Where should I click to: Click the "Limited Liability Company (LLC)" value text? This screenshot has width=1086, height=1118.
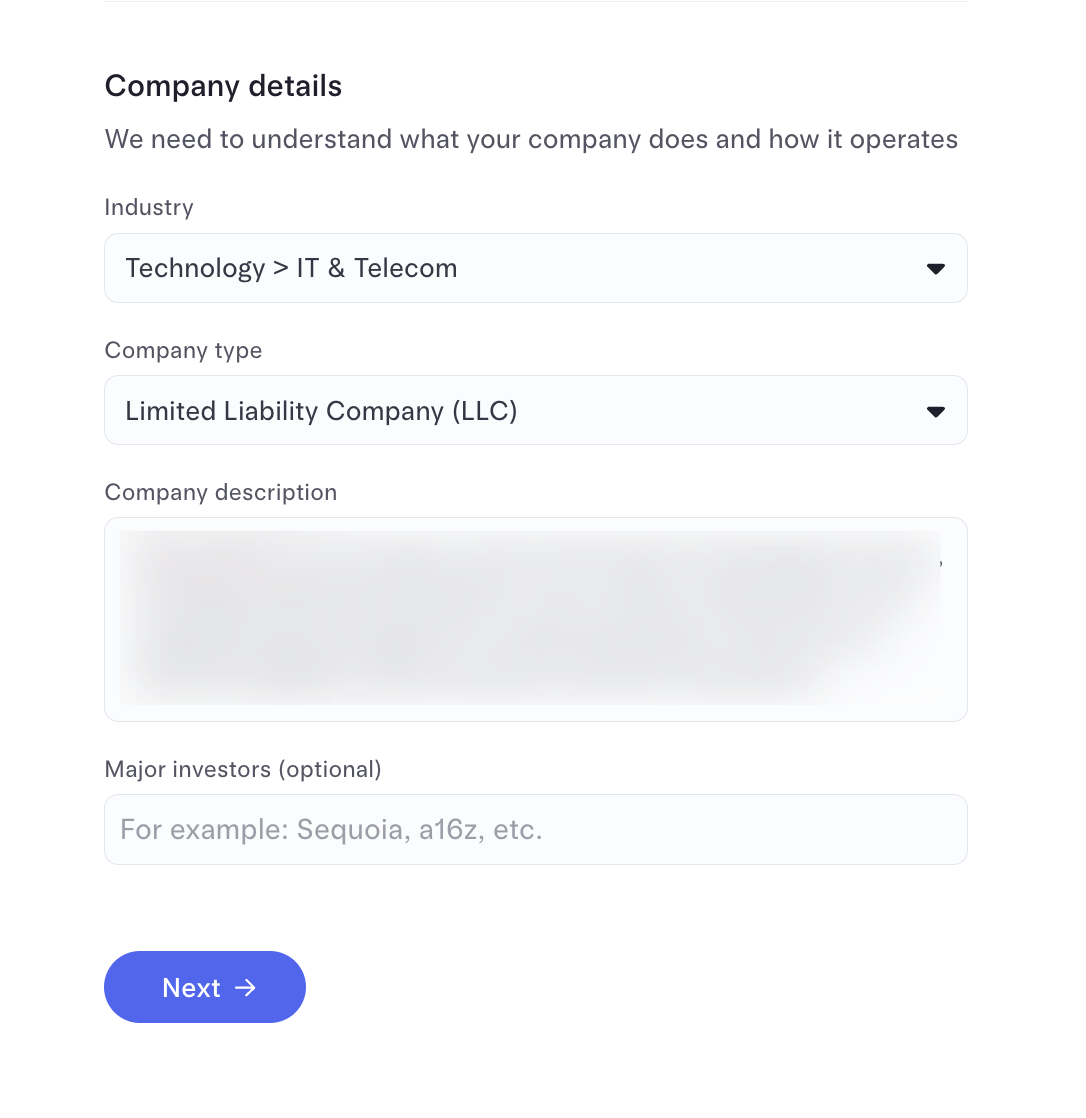[321, 411]
